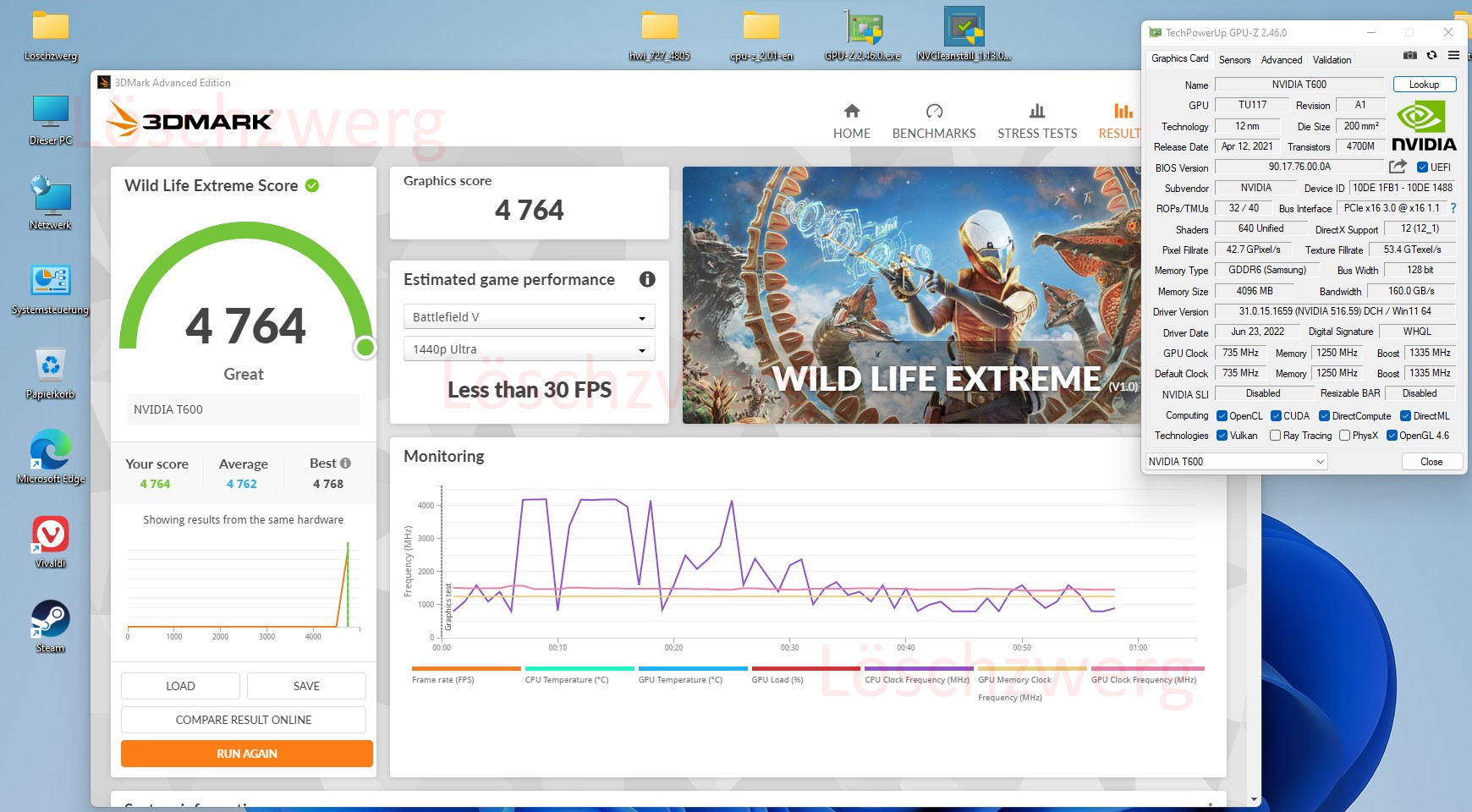Open BENCHMARKS via the gauge icon

tap(934, 111)
